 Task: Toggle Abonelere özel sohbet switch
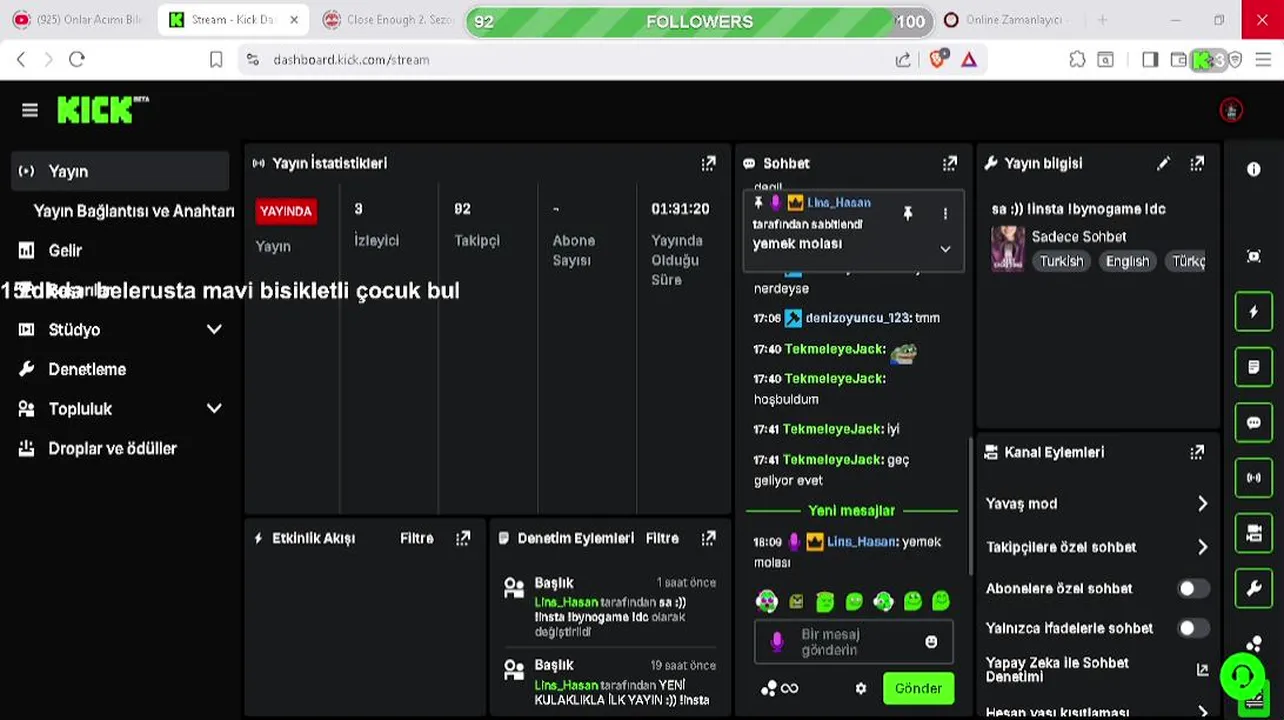[x=1192, y=588]
